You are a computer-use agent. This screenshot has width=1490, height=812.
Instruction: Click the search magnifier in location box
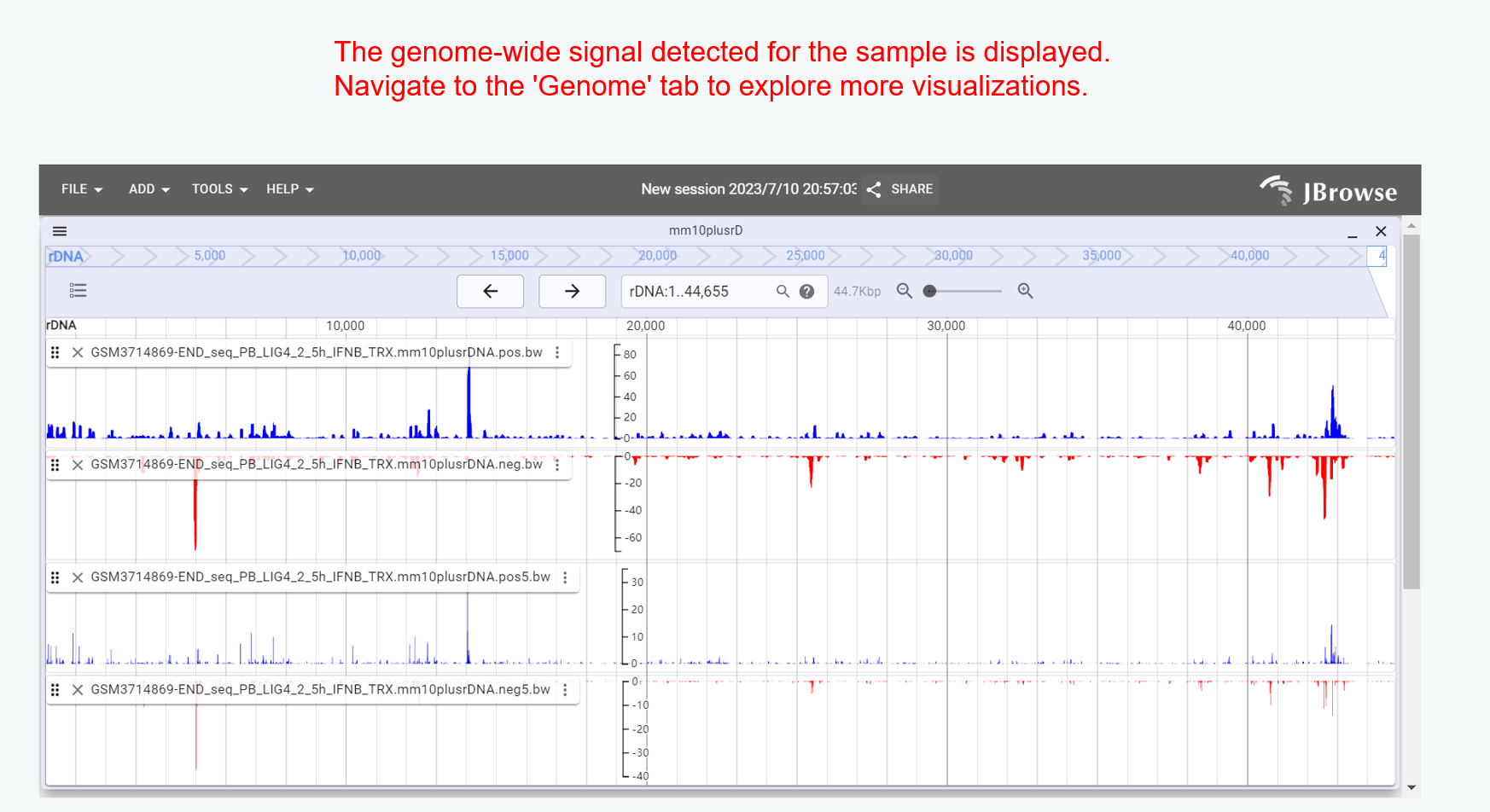pos(783,291)
